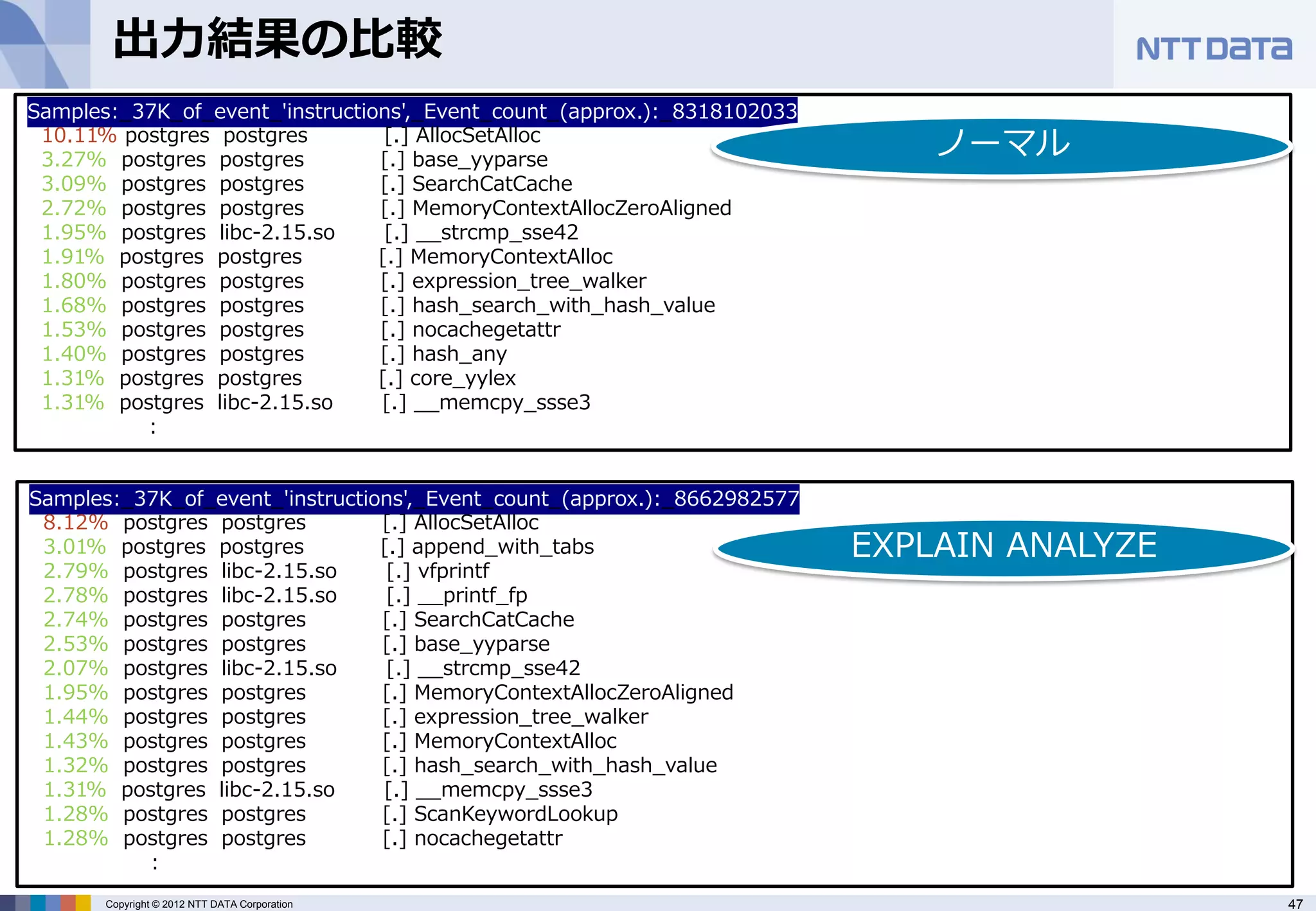Screen dimensions: 1316x911
Task: Click the 3.01% percentage value
Action: (75, 547)
